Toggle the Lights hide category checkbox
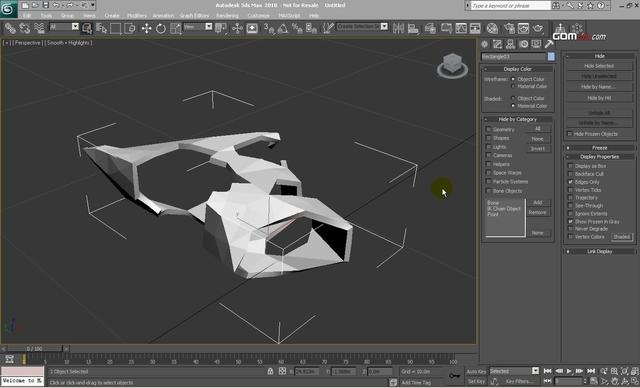 pos(488,146)
